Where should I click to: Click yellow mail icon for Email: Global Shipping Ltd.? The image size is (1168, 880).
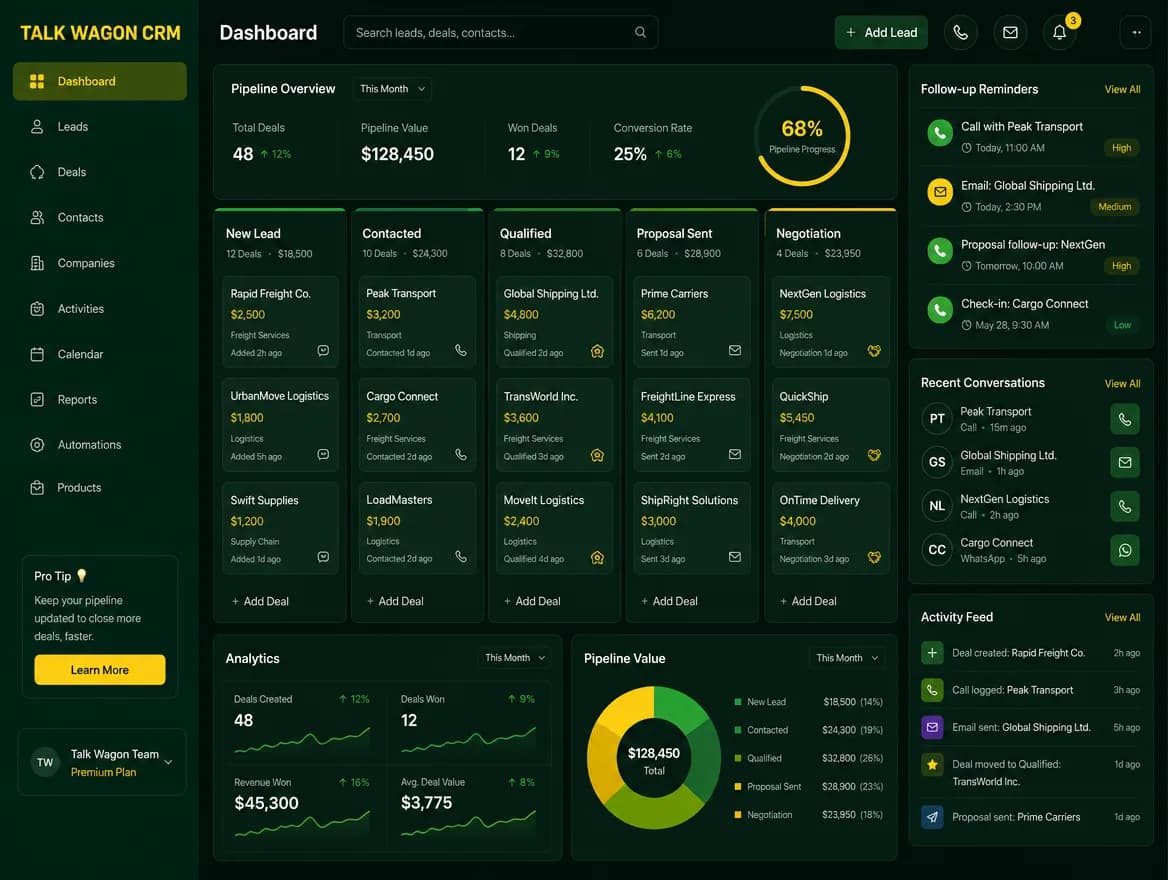pos(940,191)
